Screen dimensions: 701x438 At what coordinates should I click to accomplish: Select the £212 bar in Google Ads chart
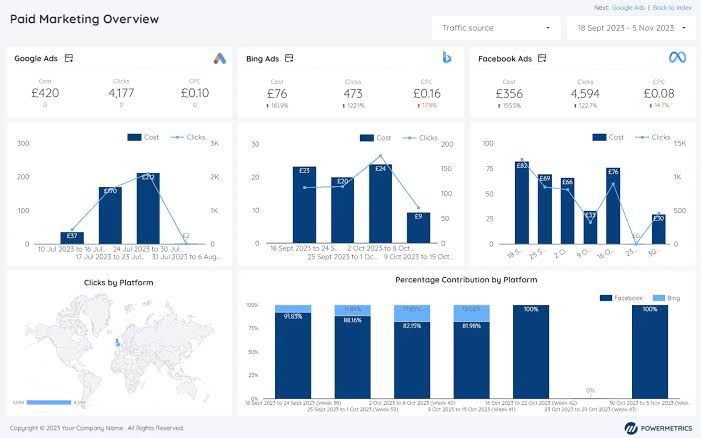[148, 208]
